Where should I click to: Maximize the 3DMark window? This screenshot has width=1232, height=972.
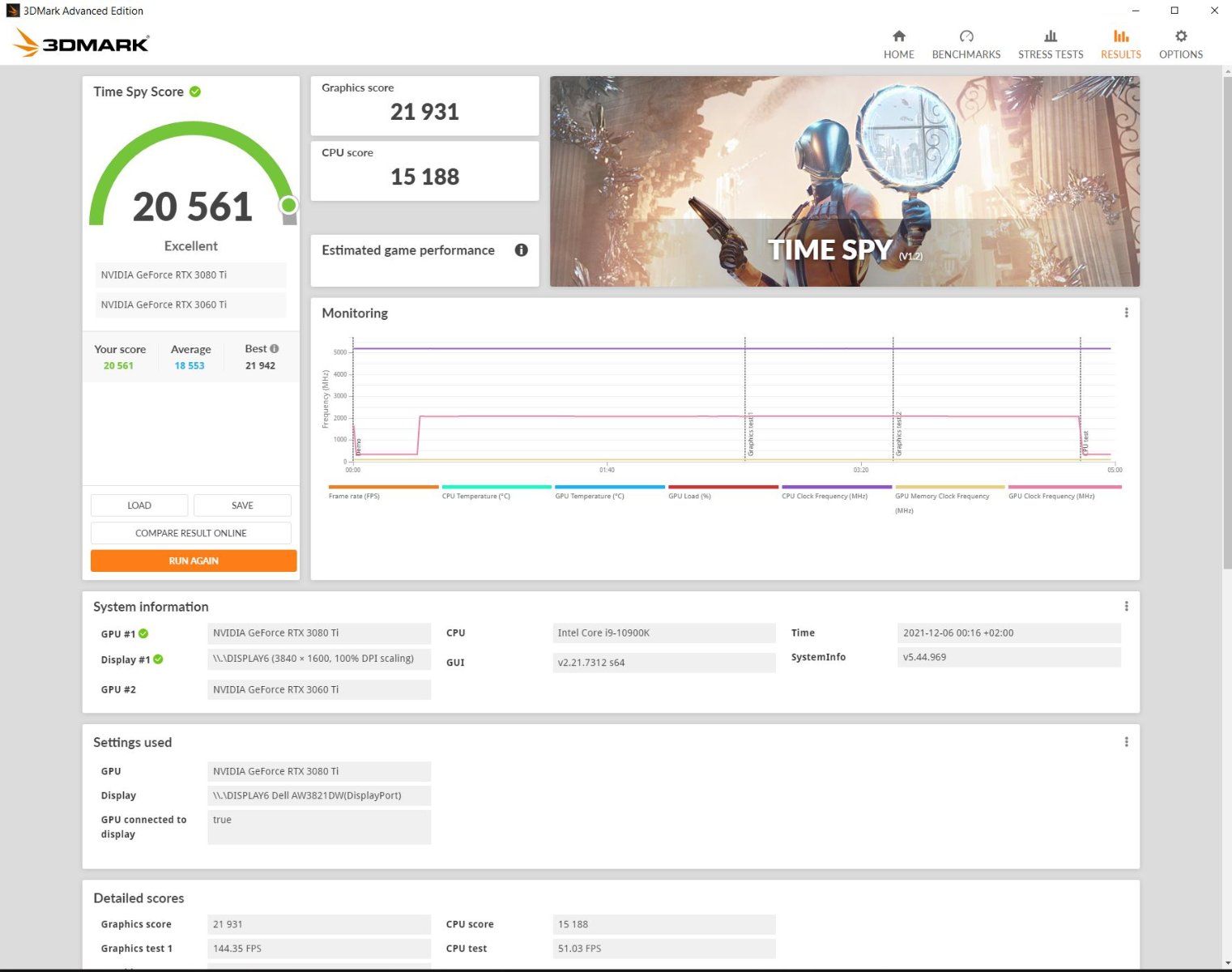pyautogui.click(x=1174, y=11)
